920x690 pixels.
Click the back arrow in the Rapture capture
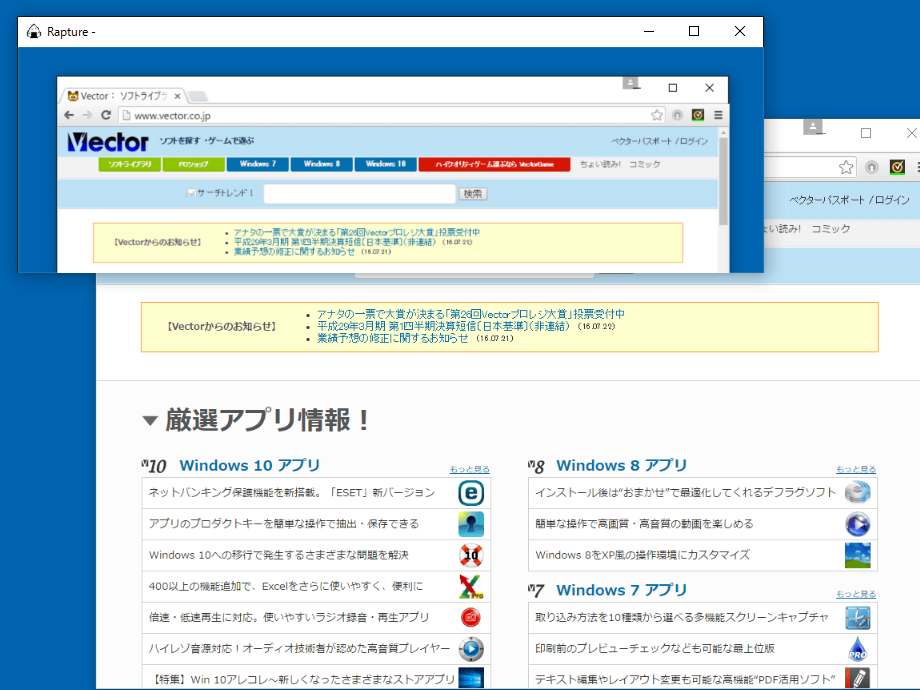(x=69, y=115)
